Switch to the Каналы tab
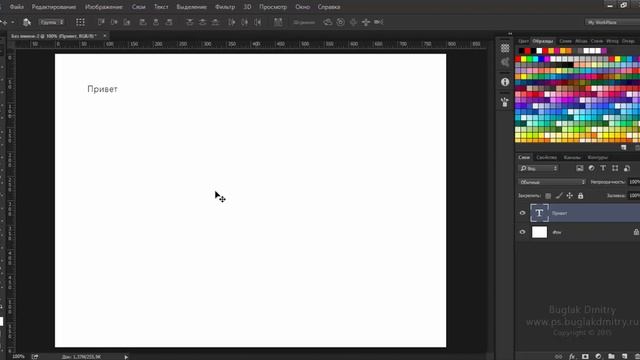Image resolution: width=640 pixels, height=360 pixels. coord(572,158)
